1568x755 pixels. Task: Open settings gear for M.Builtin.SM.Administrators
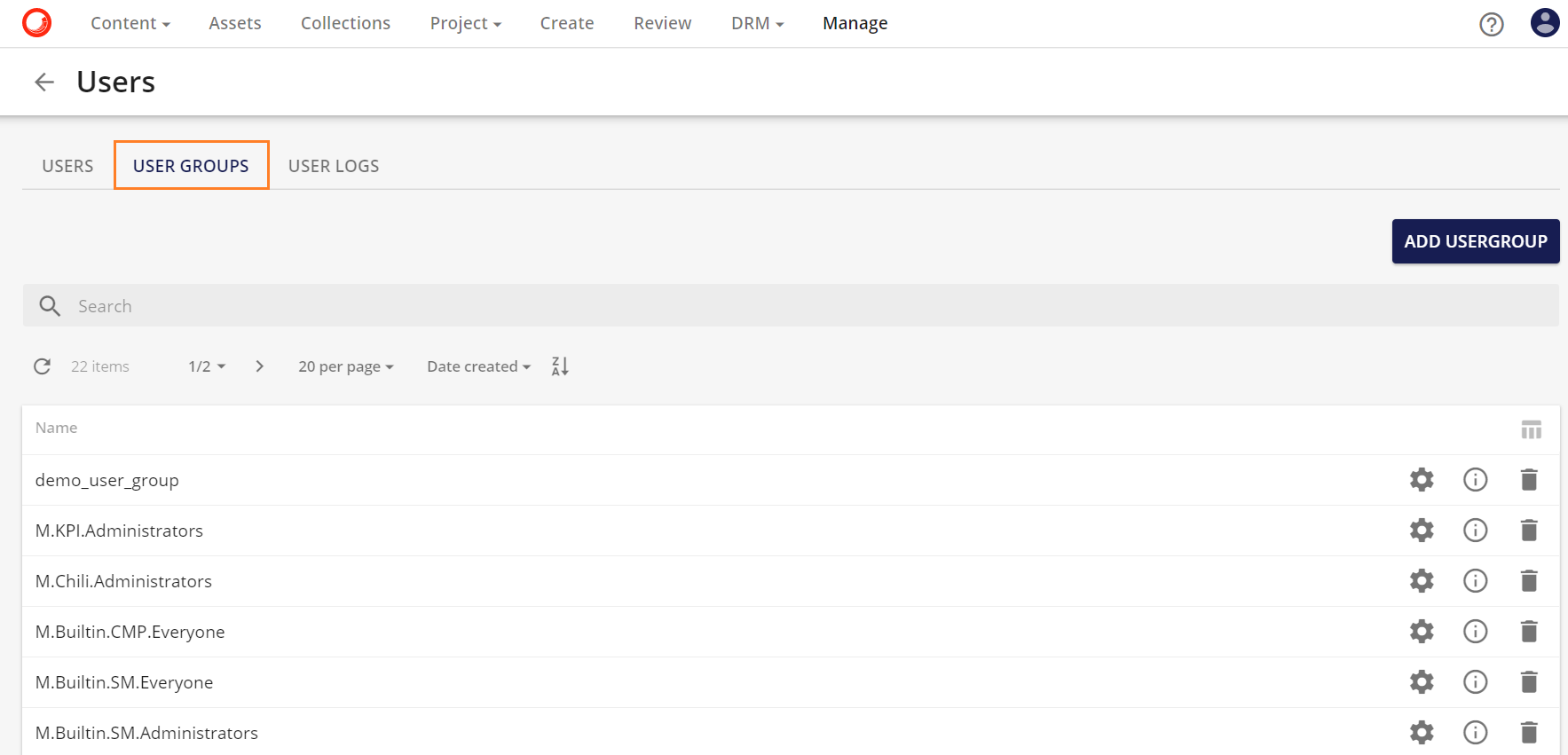pos(1422,733)
